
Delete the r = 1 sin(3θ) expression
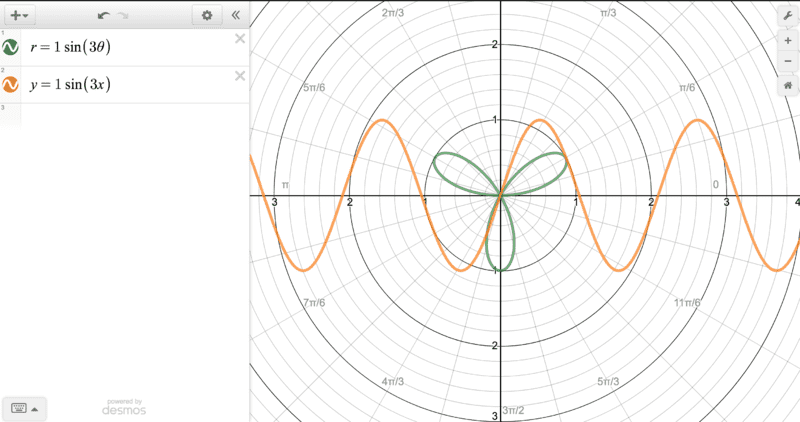pos(240,39)
